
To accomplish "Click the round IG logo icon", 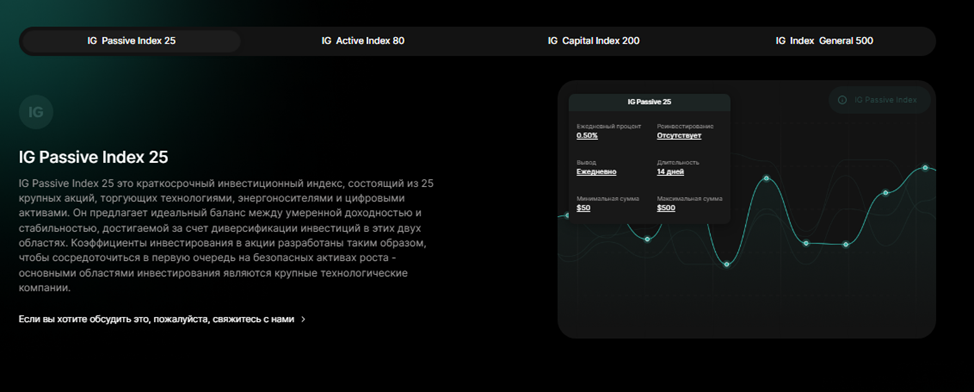I will click(x=36, y=112).
